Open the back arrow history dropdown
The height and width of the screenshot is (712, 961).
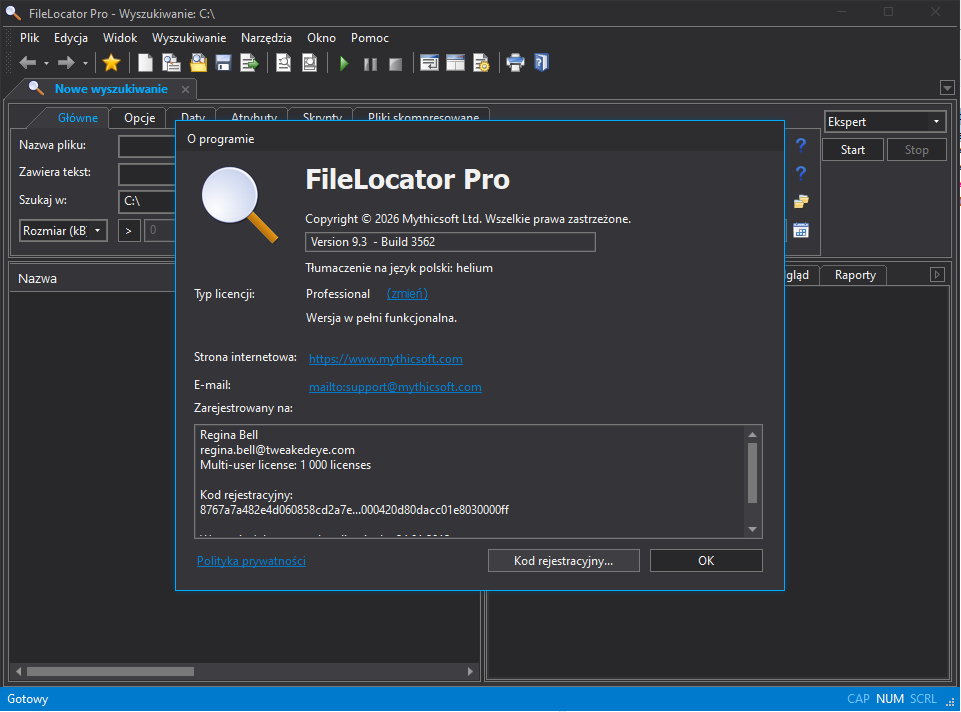[x=46, y=63]
